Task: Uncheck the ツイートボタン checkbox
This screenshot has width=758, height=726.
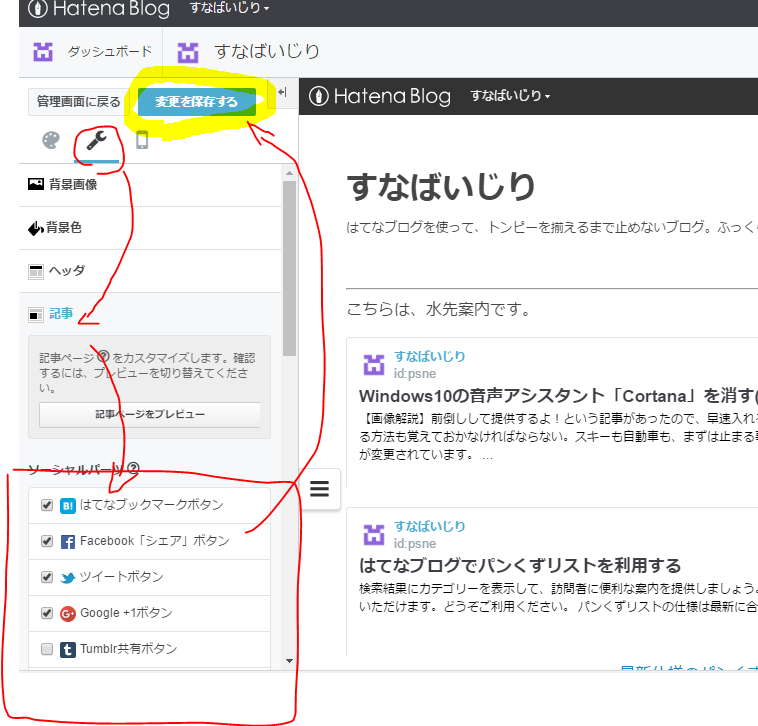Action: click(47, 577)
